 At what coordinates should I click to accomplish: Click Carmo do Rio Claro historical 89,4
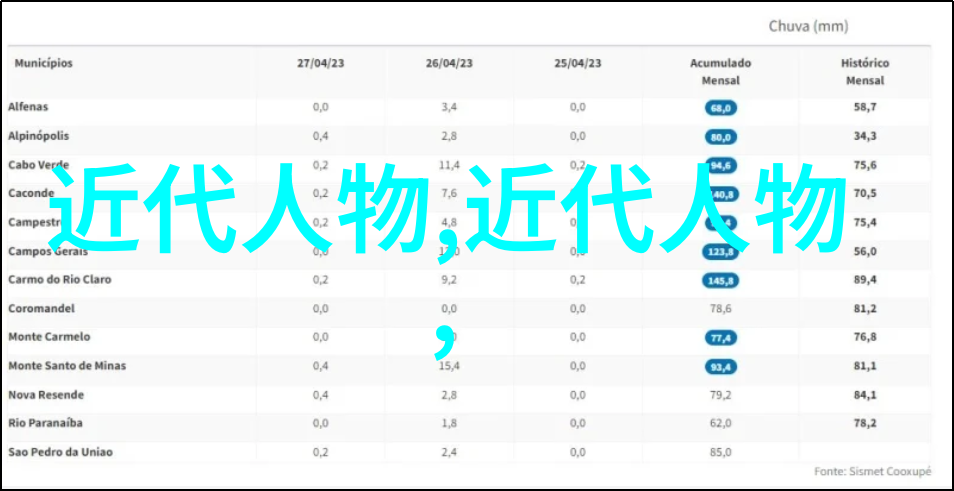865,280
